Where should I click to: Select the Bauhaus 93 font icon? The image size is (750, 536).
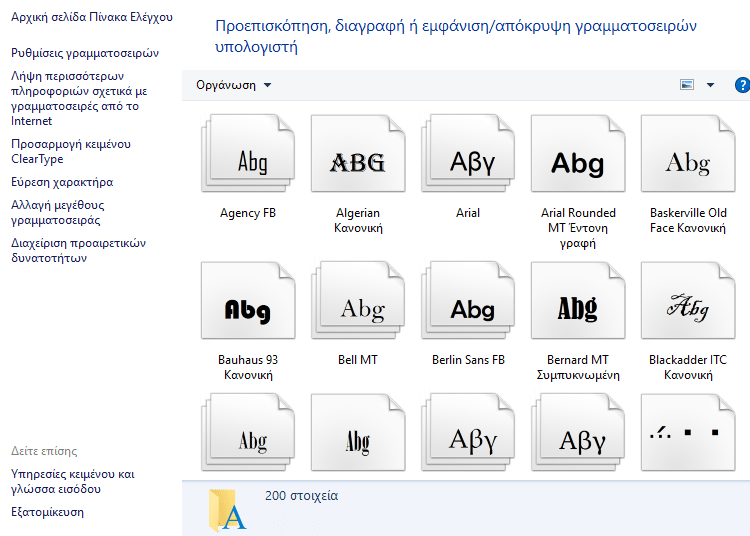tap(248, 300)
